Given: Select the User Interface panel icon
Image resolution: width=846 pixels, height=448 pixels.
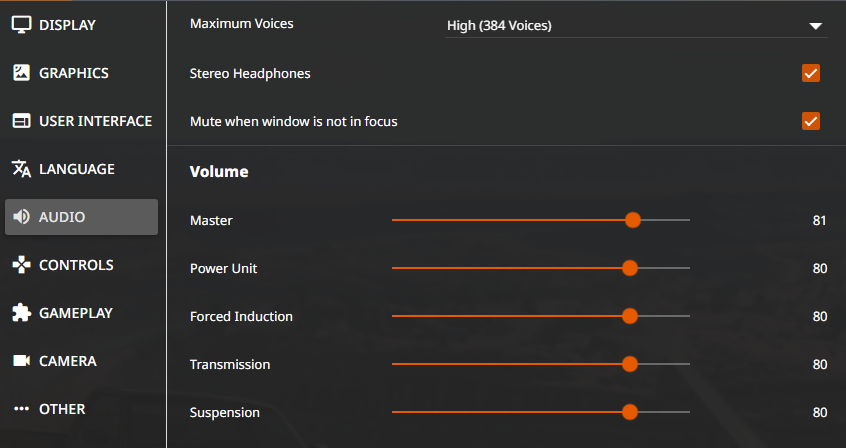Looking at the screenshot, I should 22,121.
